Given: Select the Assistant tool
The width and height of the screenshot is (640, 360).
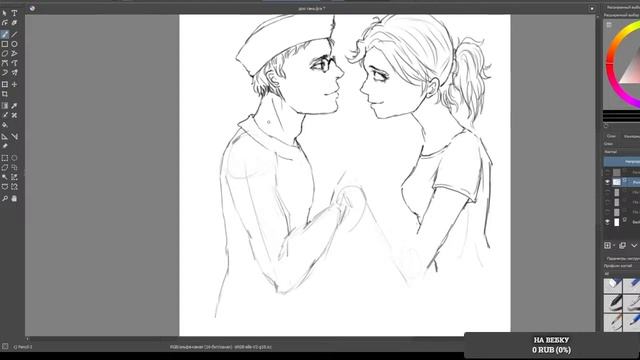Looking at the screenshot, I should 4,137.
